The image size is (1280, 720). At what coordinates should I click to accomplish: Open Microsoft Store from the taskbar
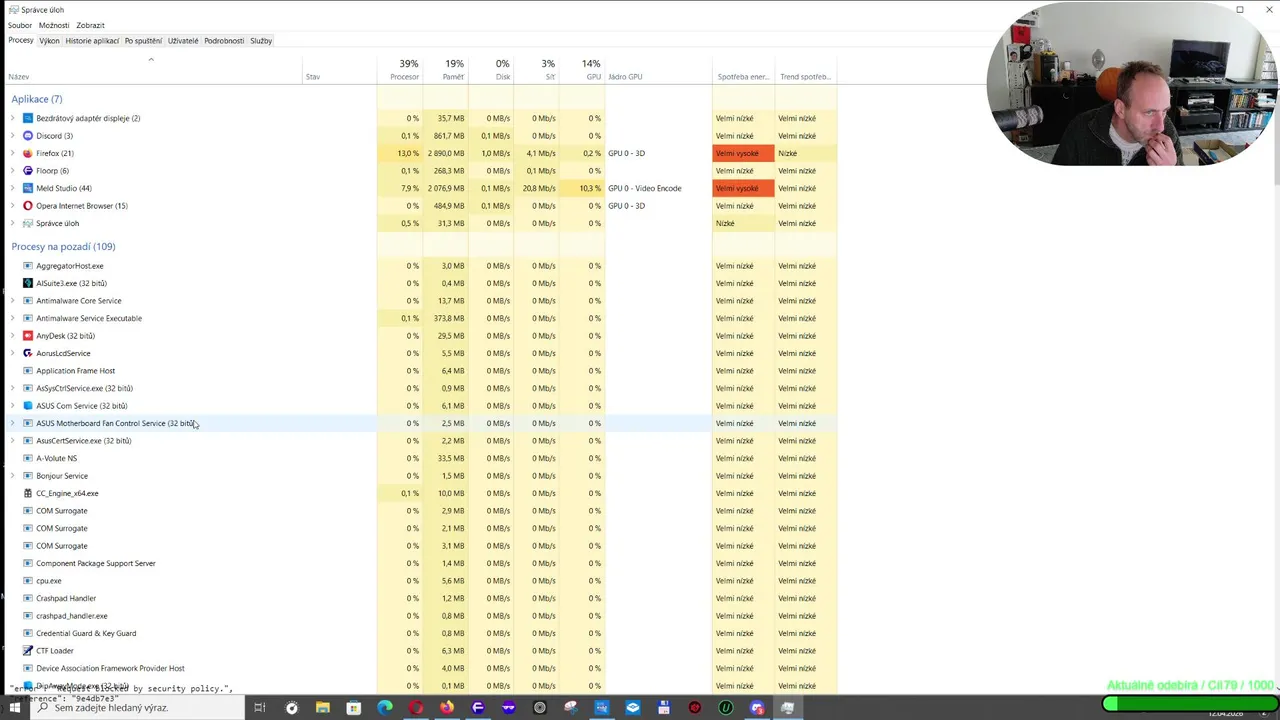[353, 708]
